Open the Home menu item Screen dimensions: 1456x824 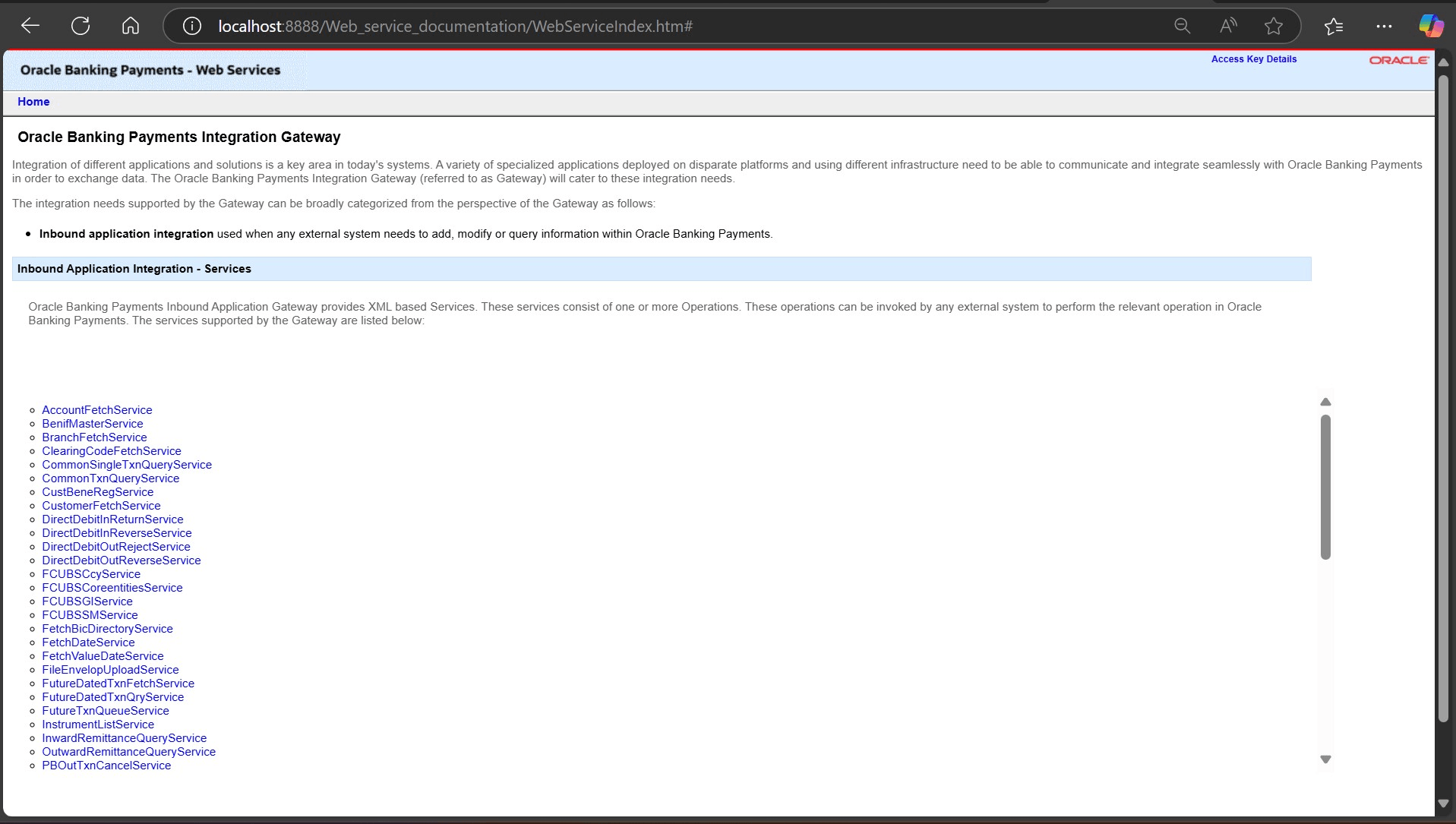(33, 102)
